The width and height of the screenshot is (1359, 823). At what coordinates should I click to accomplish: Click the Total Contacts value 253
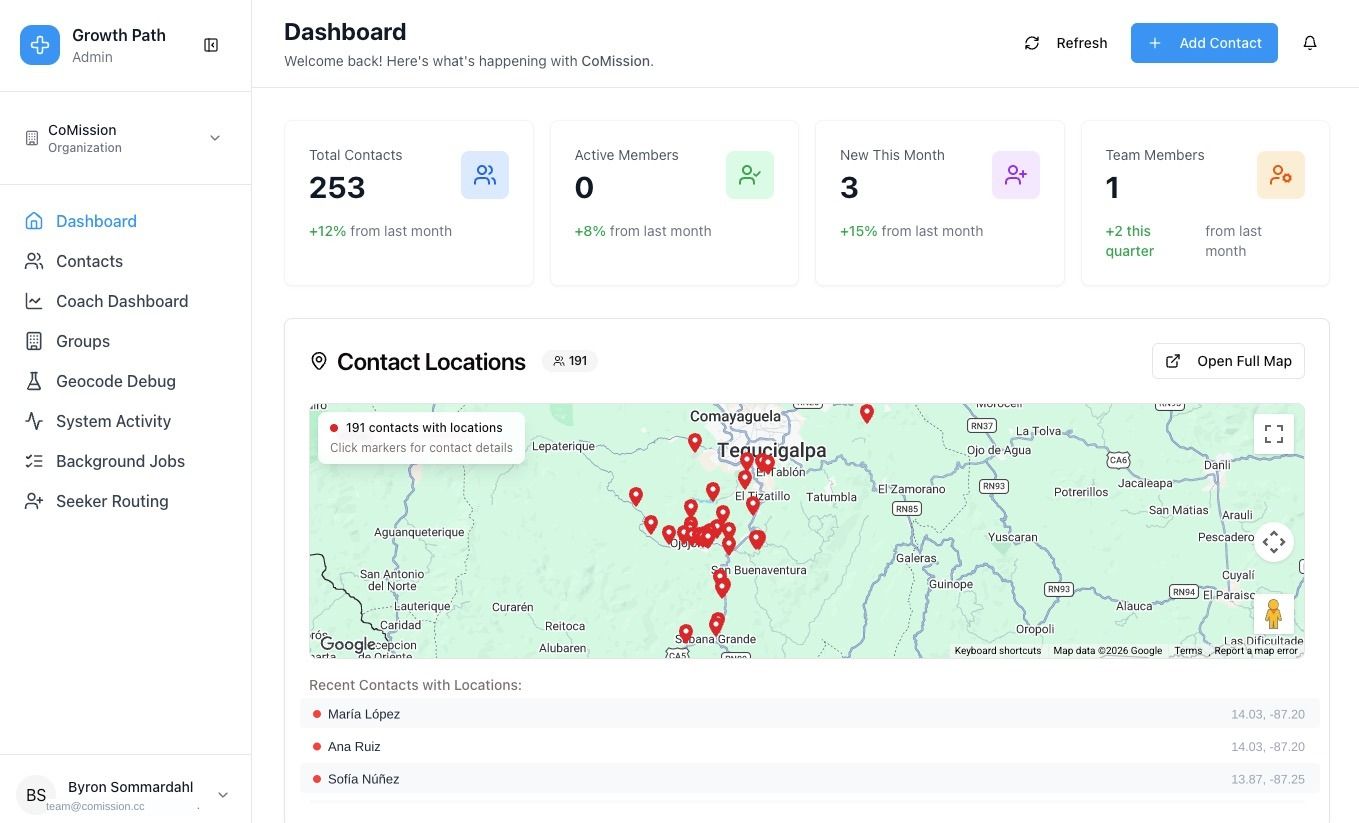click(337, 188)
